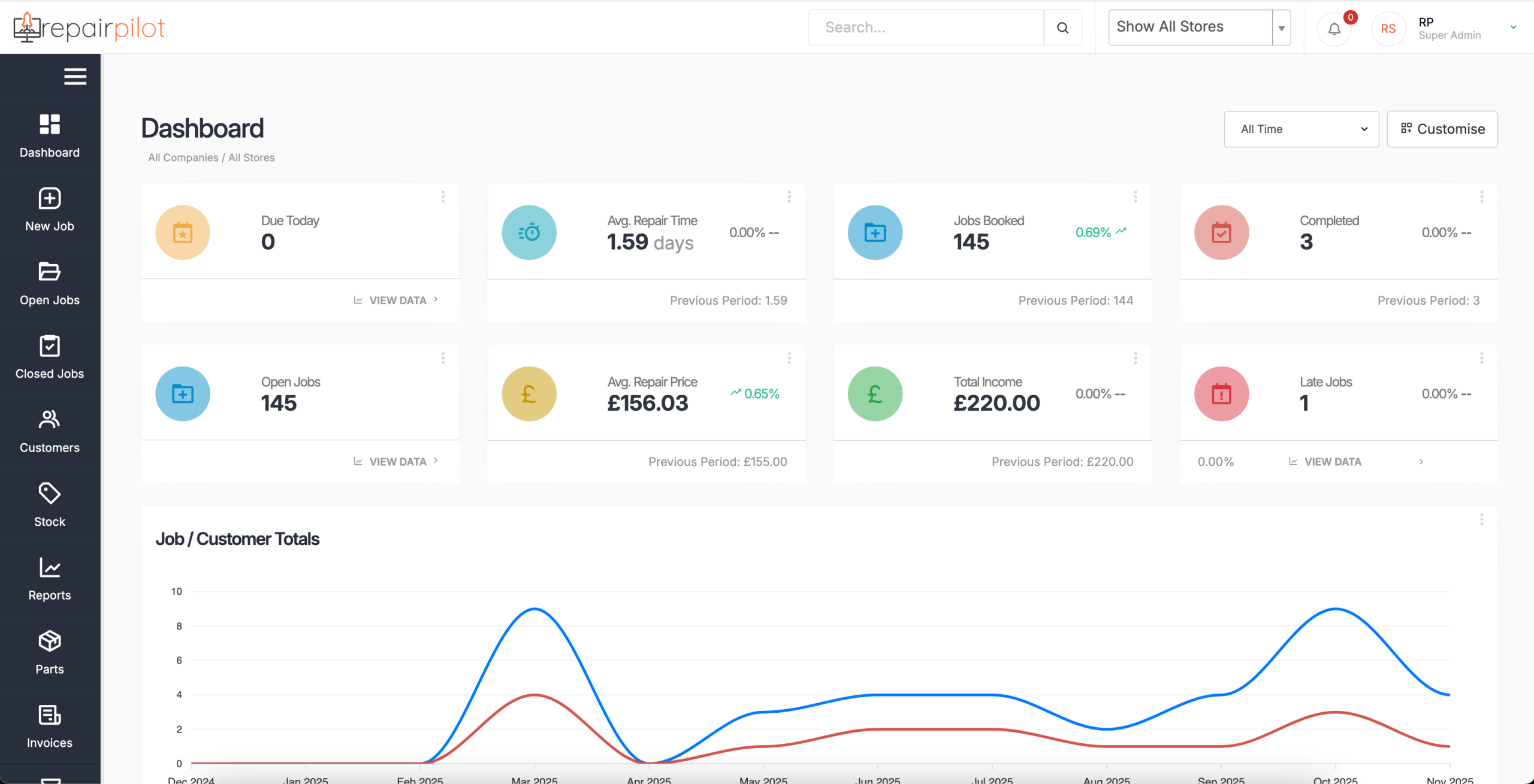Click the Customise button
Screen dimensions: 1534x784
(1442, 129)
